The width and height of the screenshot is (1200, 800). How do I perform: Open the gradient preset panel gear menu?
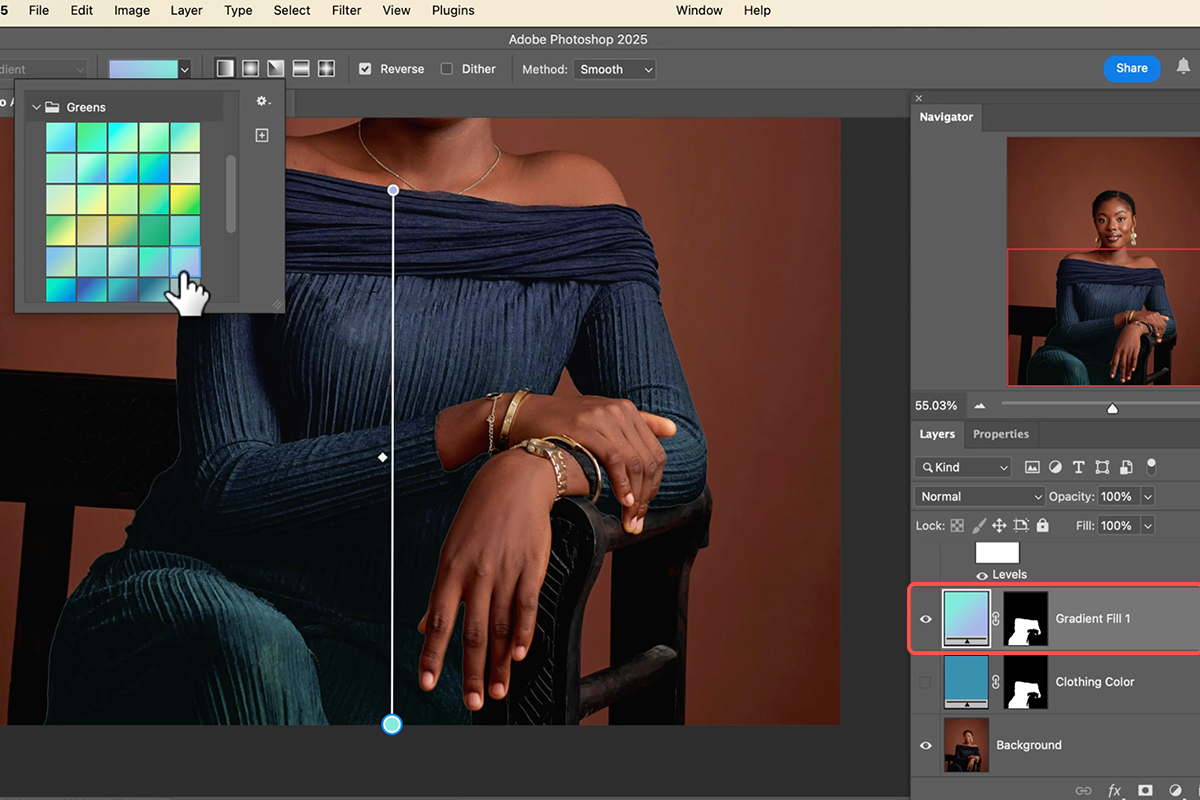click(262, 101)
